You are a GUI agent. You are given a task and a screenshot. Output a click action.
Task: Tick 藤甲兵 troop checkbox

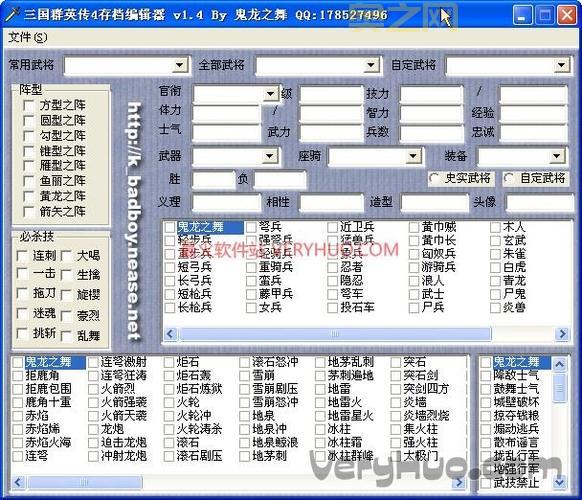pos(251,294)
